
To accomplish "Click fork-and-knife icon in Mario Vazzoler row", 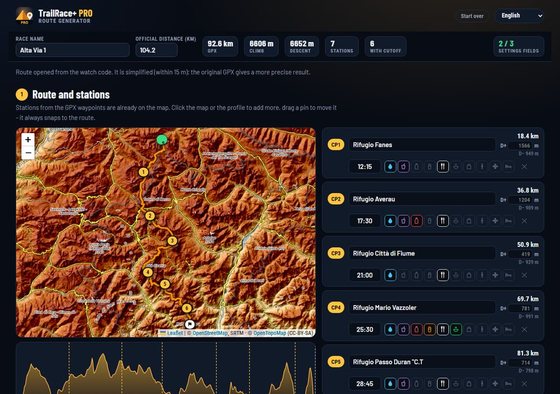I will point(443,329).
